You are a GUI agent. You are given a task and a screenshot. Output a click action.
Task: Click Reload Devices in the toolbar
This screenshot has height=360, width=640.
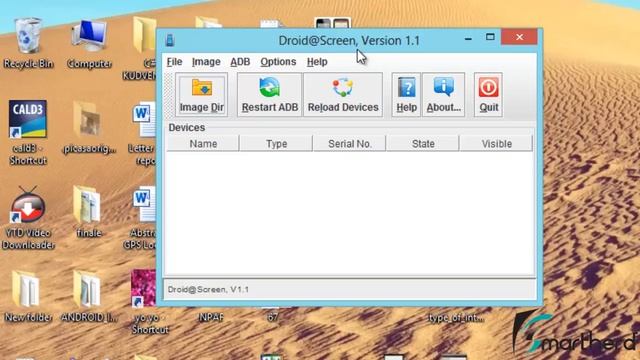(x=343, y=95)
